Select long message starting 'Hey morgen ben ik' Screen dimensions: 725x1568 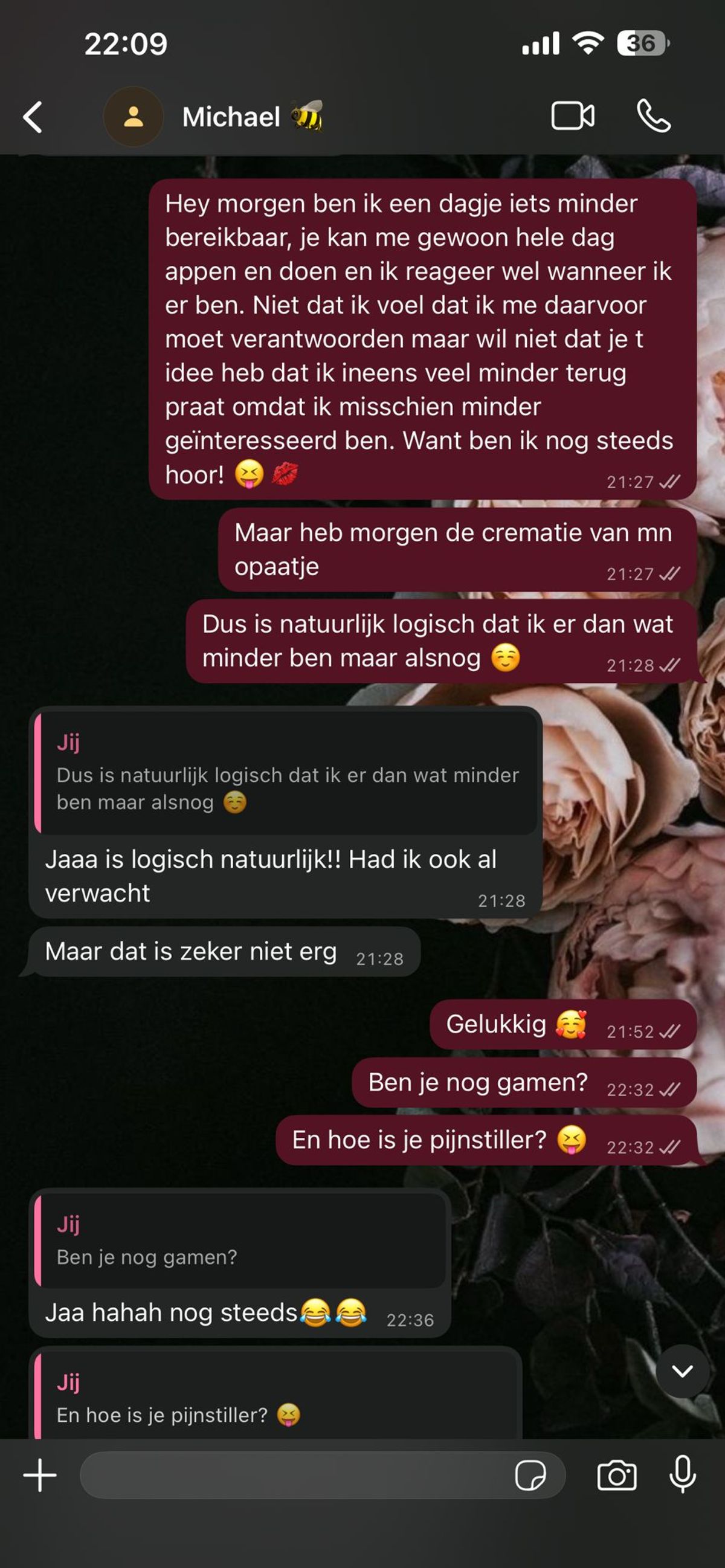tap(422, 339)
